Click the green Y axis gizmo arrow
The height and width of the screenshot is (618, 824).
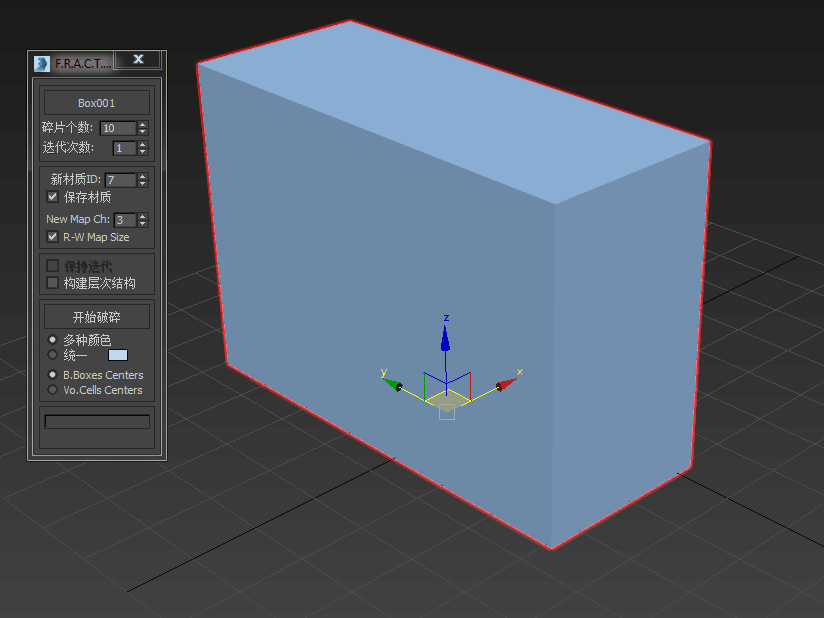[x=394, y=382]
